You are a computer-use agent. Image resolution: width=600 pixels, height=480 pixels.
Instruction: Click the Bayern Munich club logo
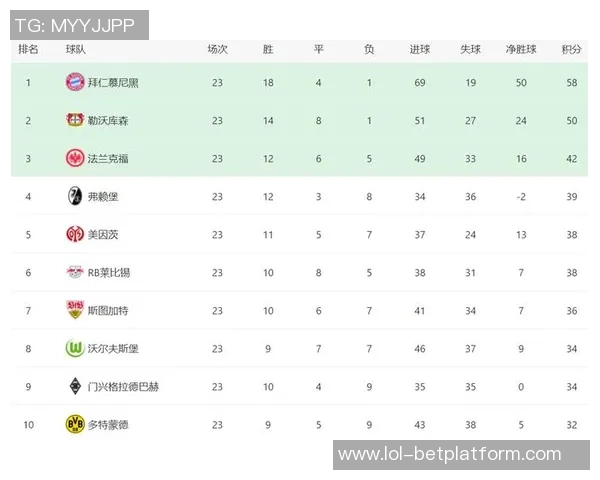click(74, 82)
